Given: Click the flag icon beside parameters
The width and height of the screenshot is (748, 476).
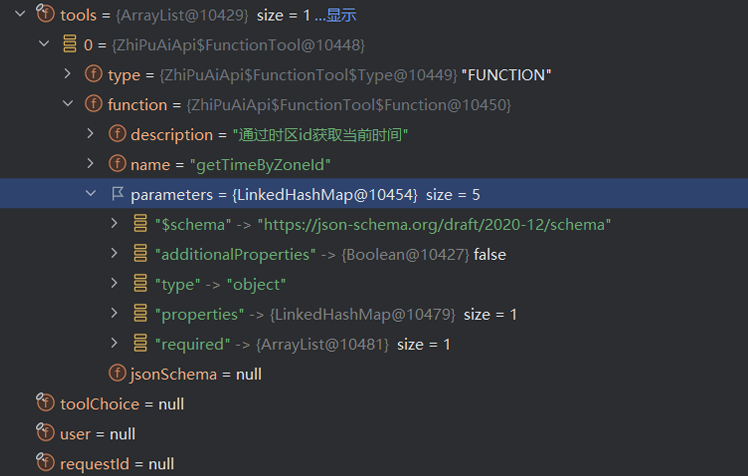Looking at the screenshot, I should (117, 194).
